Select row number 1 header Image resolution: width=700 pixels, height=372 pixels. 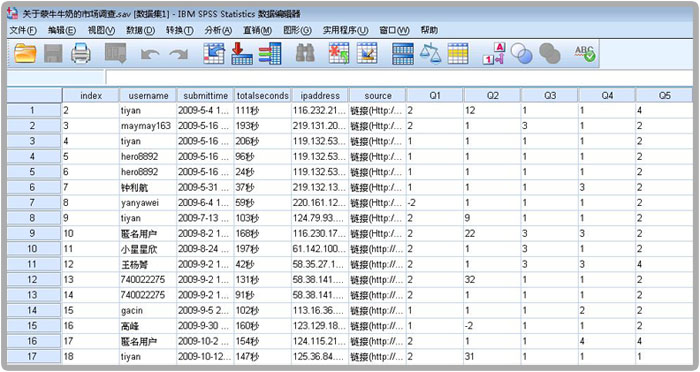[34, 110]
